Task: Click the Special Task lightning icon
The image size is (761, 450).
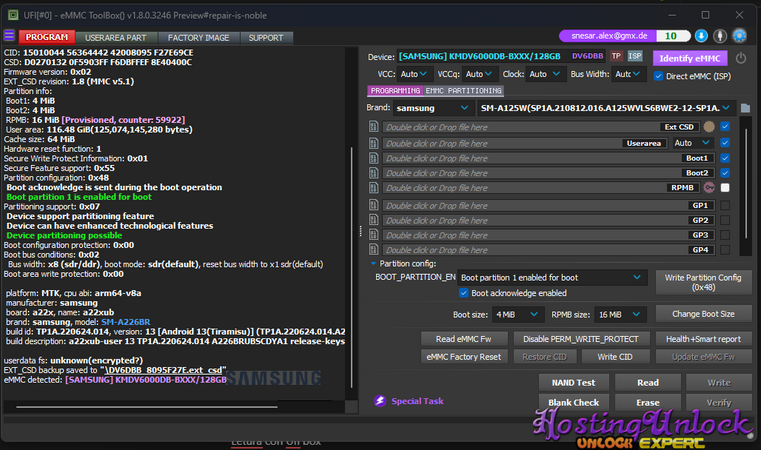Action: pos(380,401)
